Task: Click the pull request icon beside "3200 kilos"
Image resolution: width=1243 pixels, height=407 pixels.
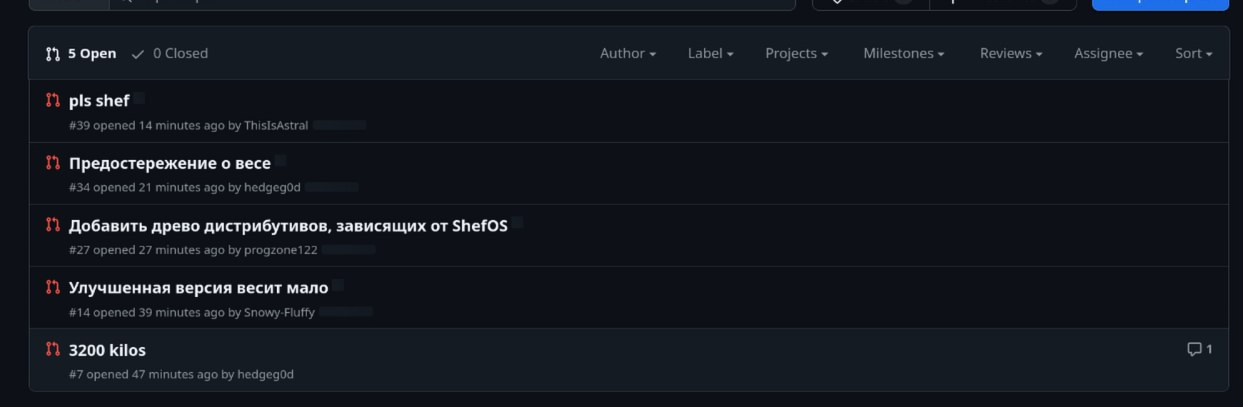Action: coord(53,349)
